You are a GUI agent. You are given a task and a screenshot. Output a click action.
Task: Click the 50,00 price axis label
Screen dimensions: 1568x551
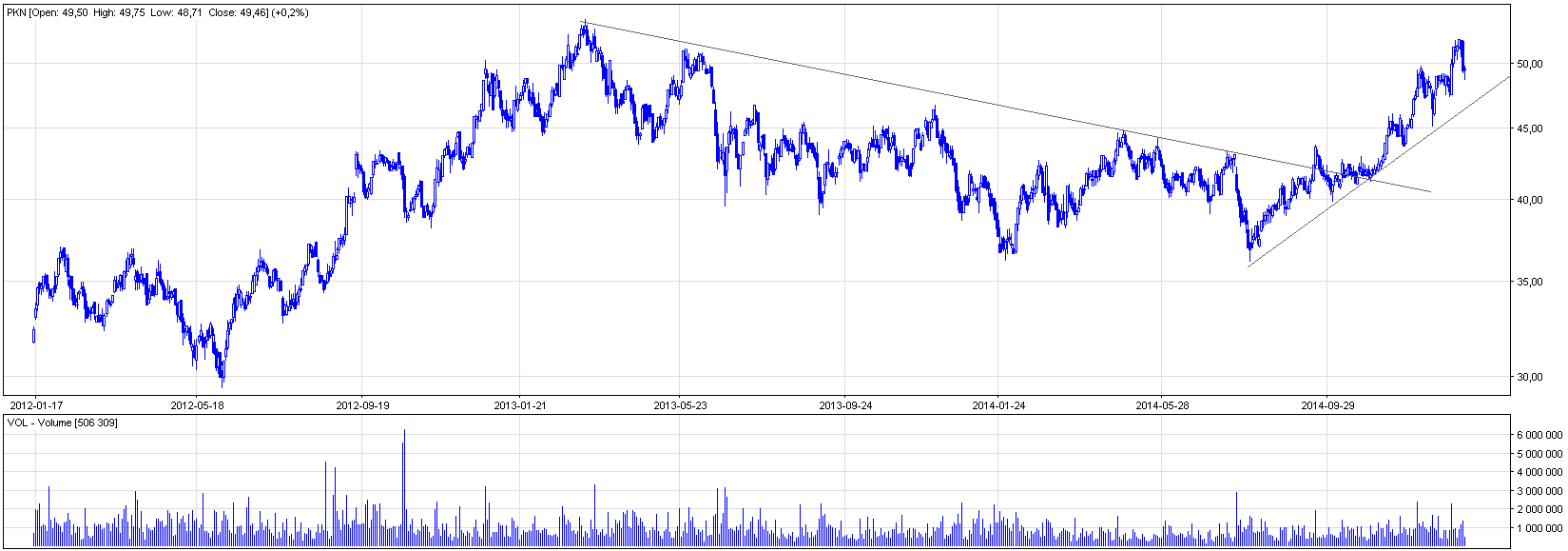tap(1529, 64)
